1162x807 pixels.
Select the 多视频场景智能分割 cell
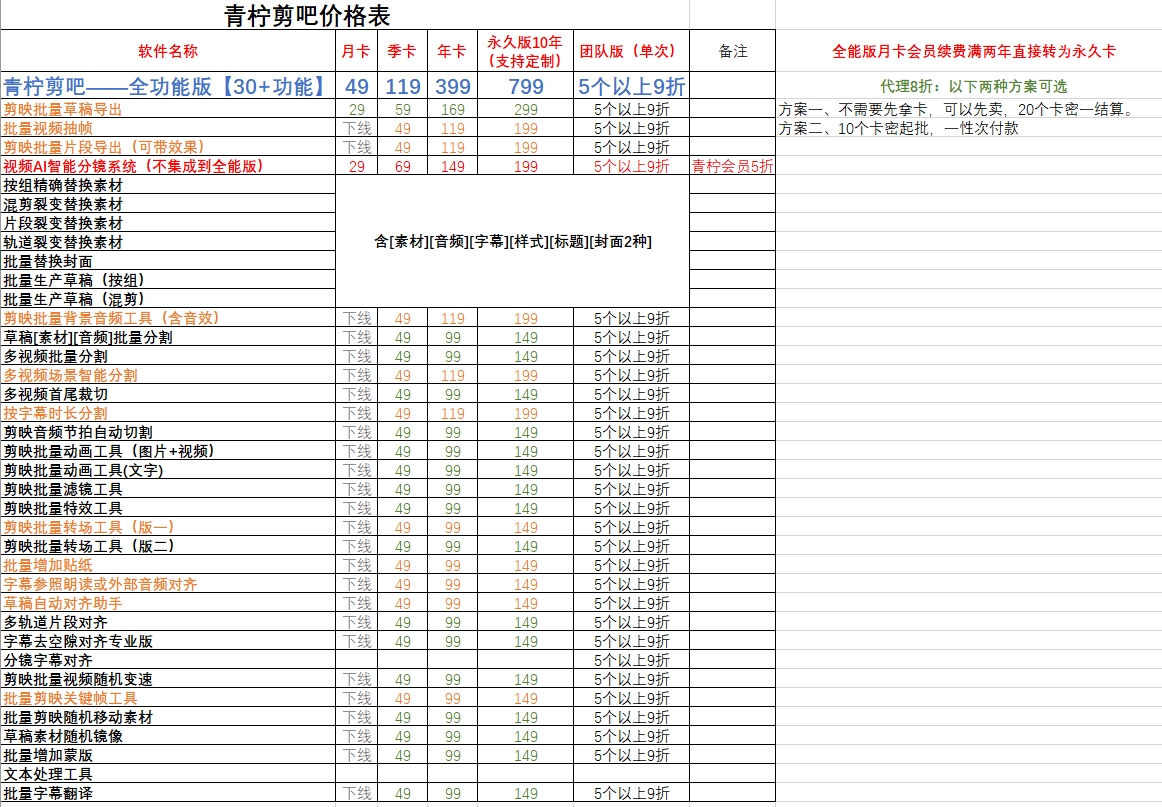click(x=168, y=376)
